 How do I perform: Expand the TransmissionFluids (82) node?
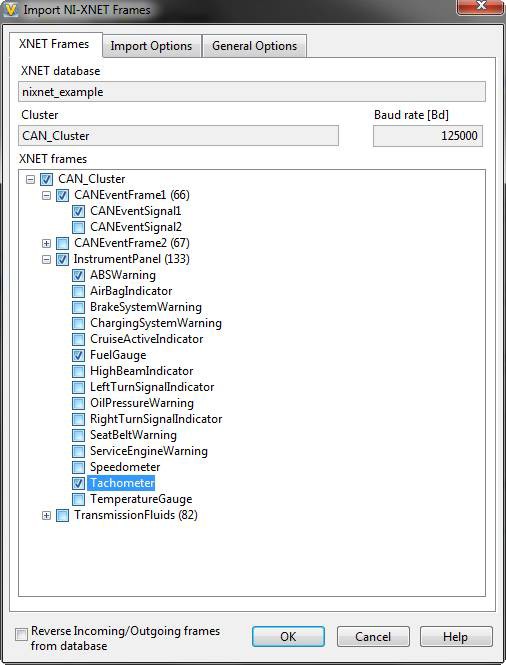pyautogui.click(x=46, y=516)
